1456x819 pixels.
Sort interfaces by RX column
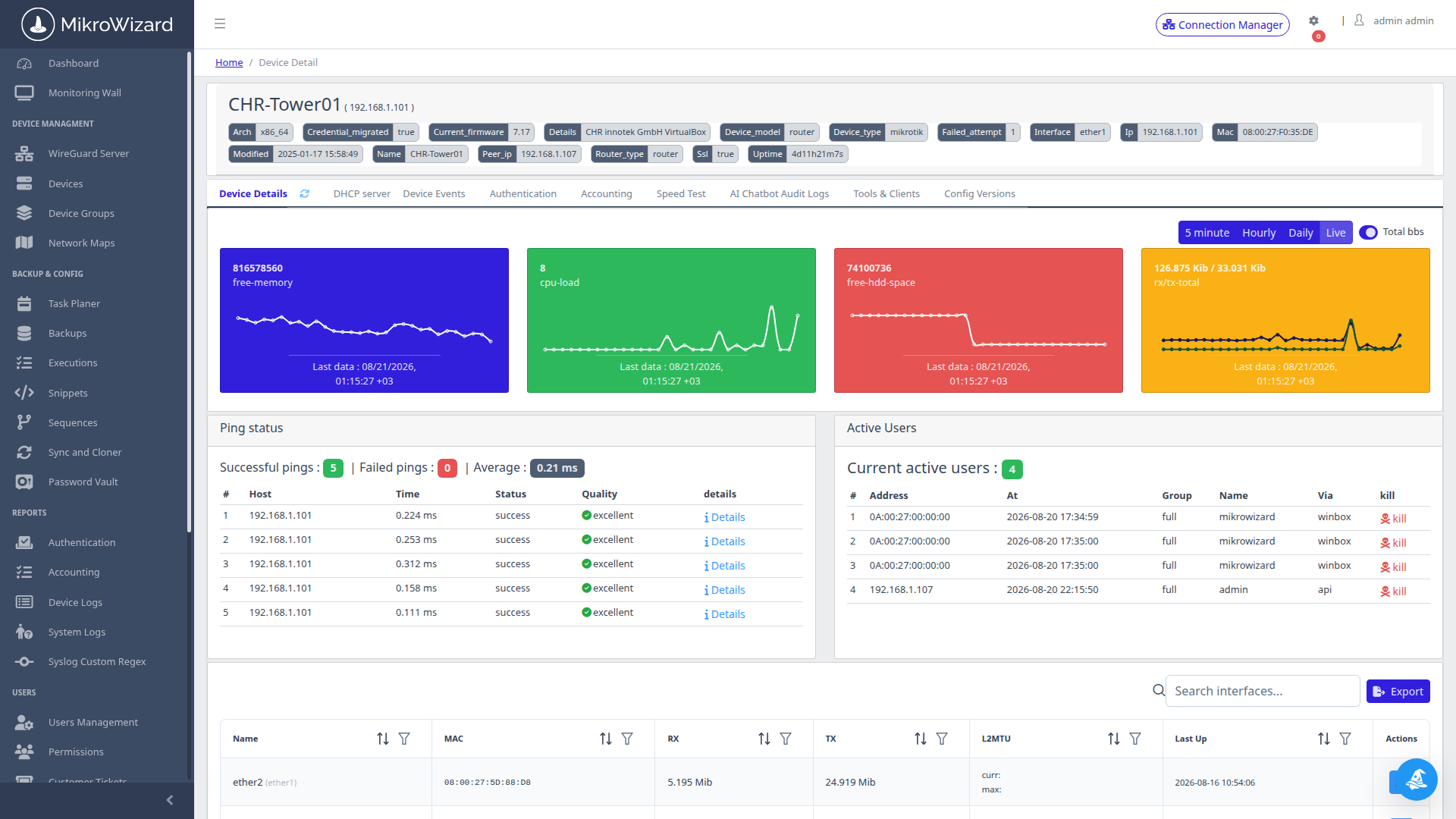coord(764,739)
